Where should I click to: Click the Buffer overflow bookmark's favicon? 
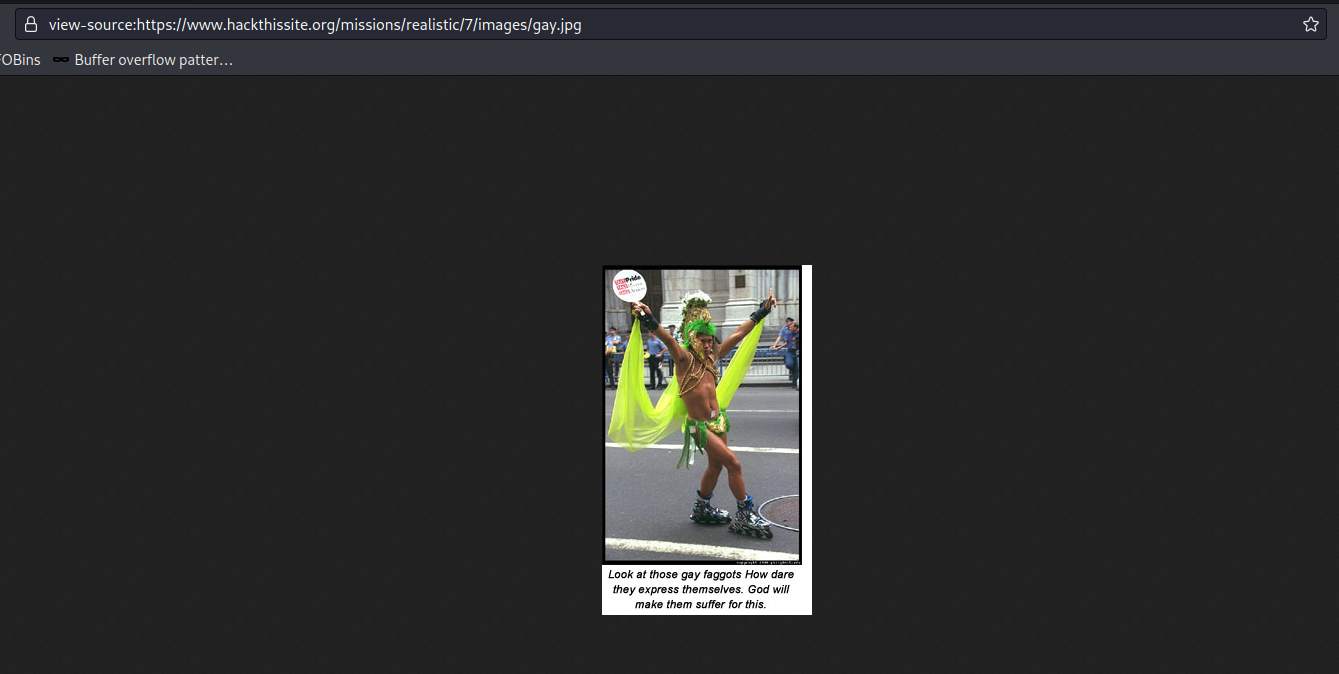click(x=61, y=60)
